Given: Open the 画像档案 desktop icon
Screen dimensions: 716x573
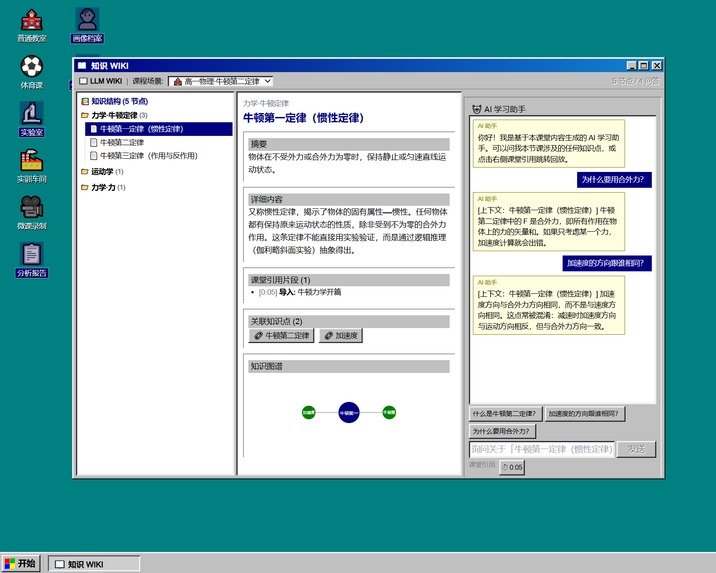Looking at the screenshot, I should [x=87, y=26].
